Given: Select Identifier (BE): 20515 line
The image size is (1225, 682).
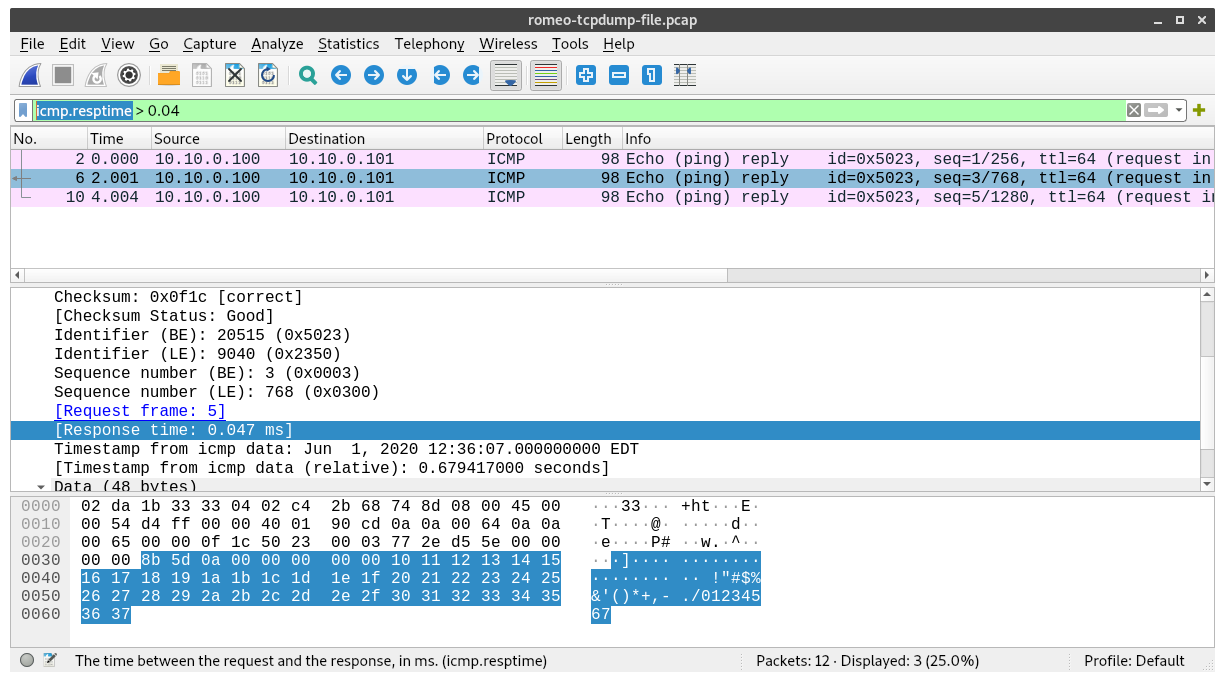Looking at the screenshot, I should [202, 335].
